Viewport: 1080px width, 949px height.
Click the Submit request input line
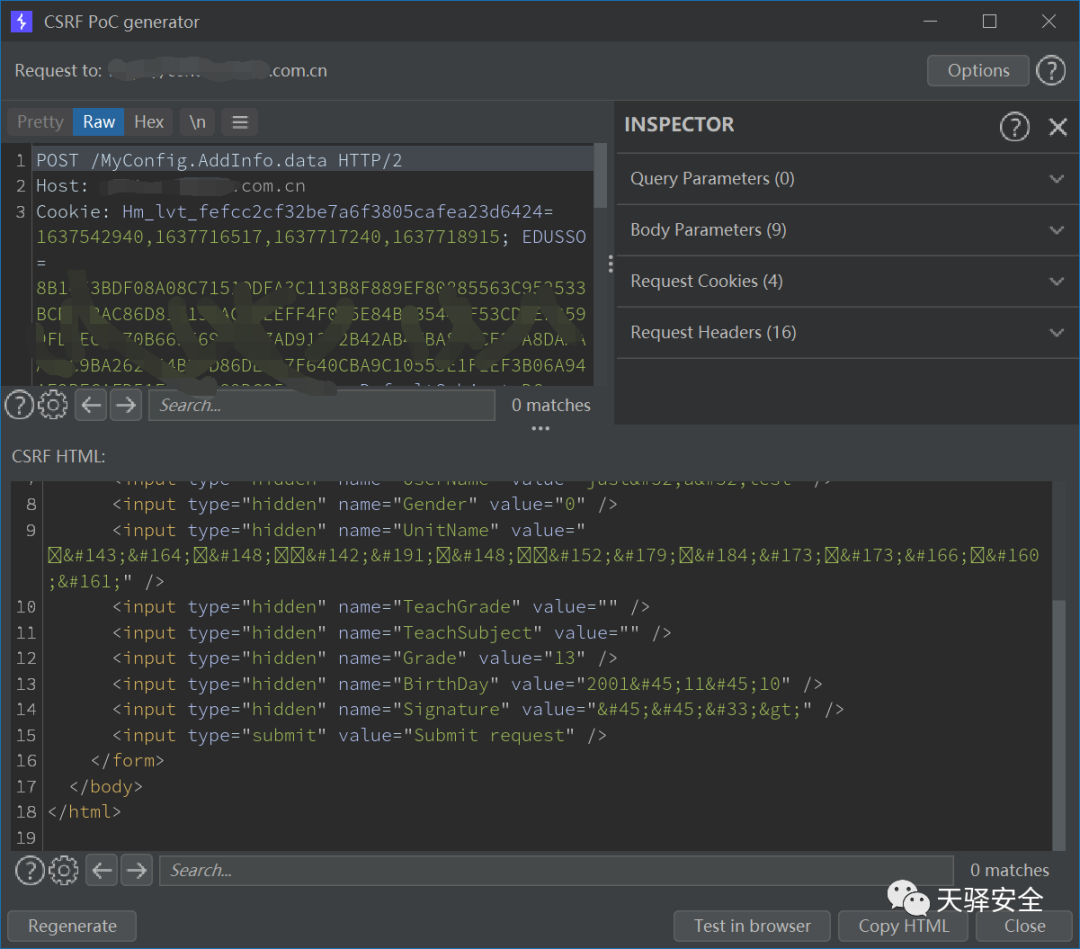coord(360,736)
